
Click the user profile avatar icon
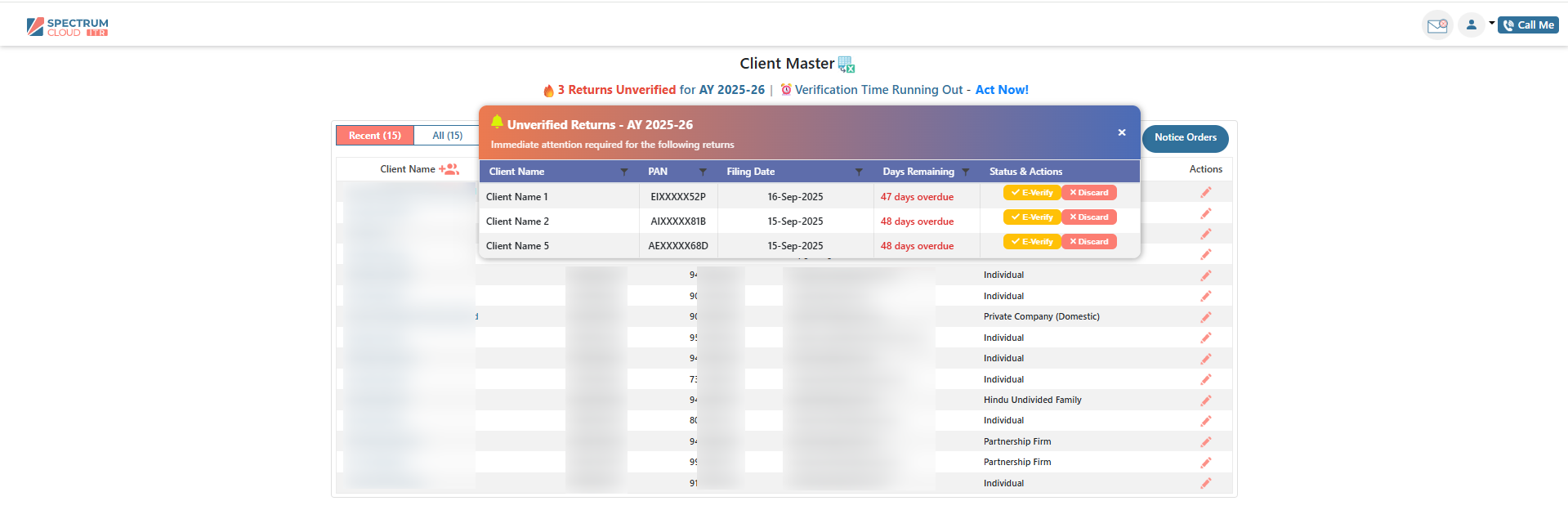coord(1471,25)
